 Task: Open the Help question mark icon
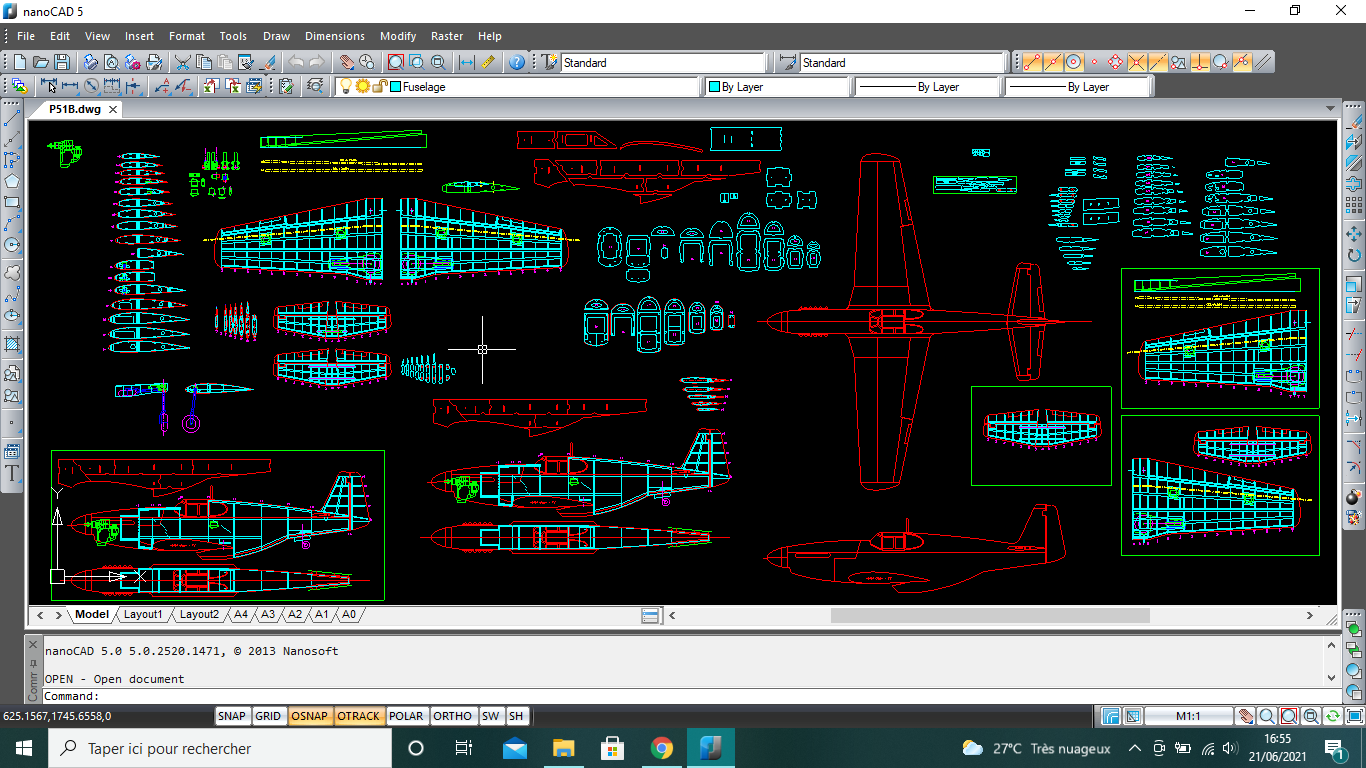(516, 62)
